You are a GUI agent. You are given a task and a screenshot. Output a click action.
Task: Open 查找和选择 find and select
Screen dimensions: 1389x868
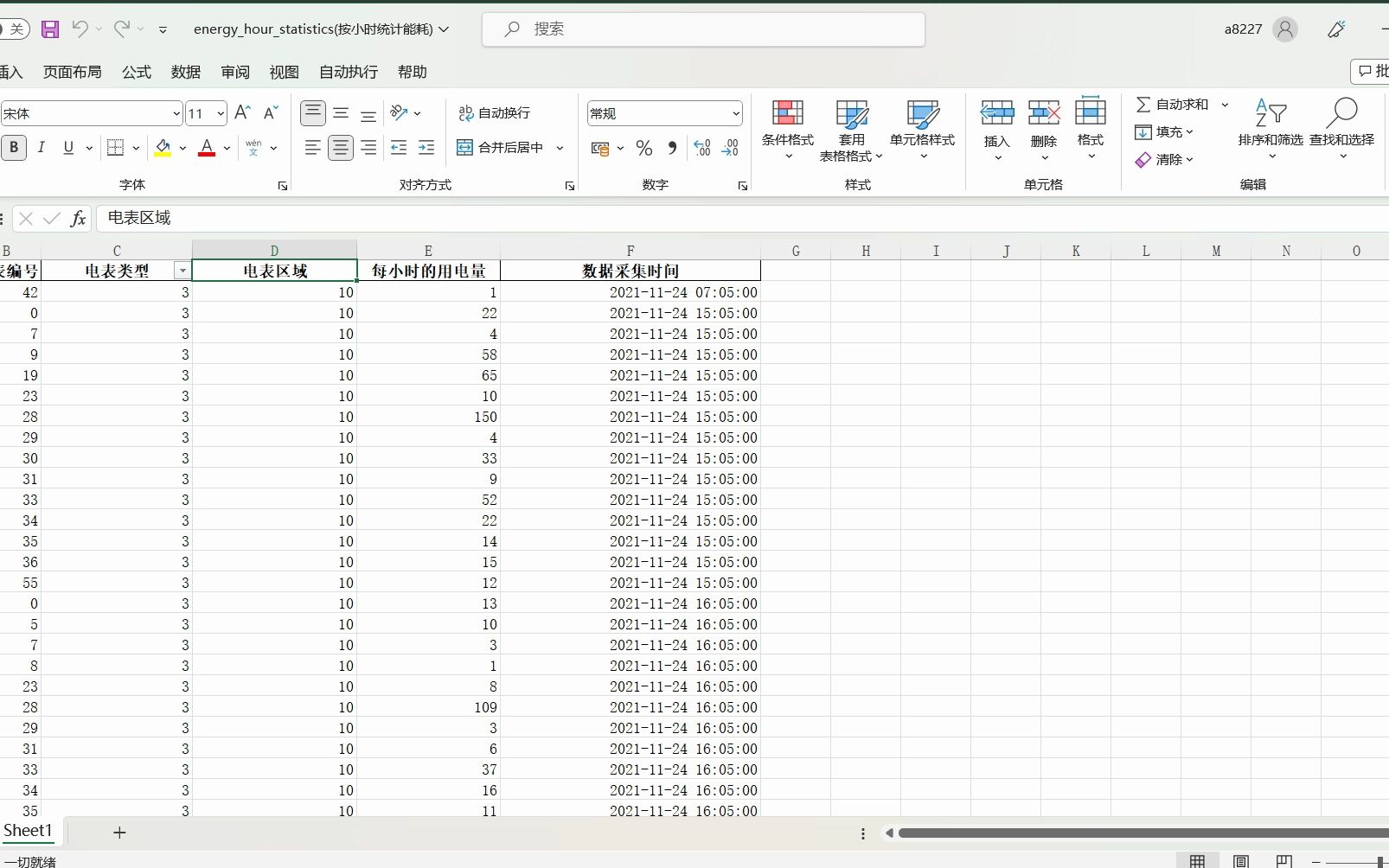(x=1342, y=130)
